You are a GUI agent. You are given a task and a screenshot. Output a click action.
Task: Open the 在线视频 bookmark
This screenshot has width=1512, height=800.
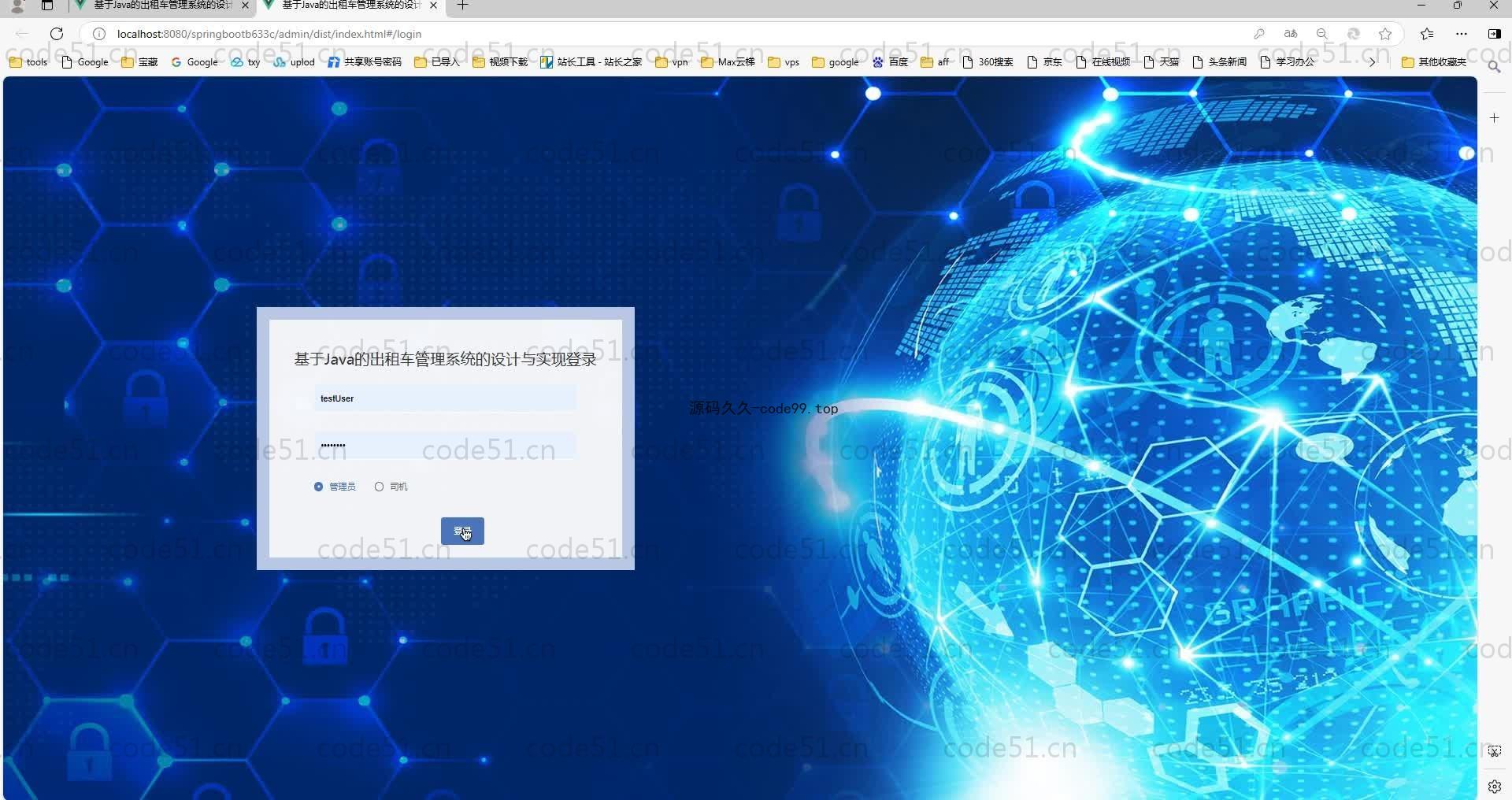[x=1103, y=62]
